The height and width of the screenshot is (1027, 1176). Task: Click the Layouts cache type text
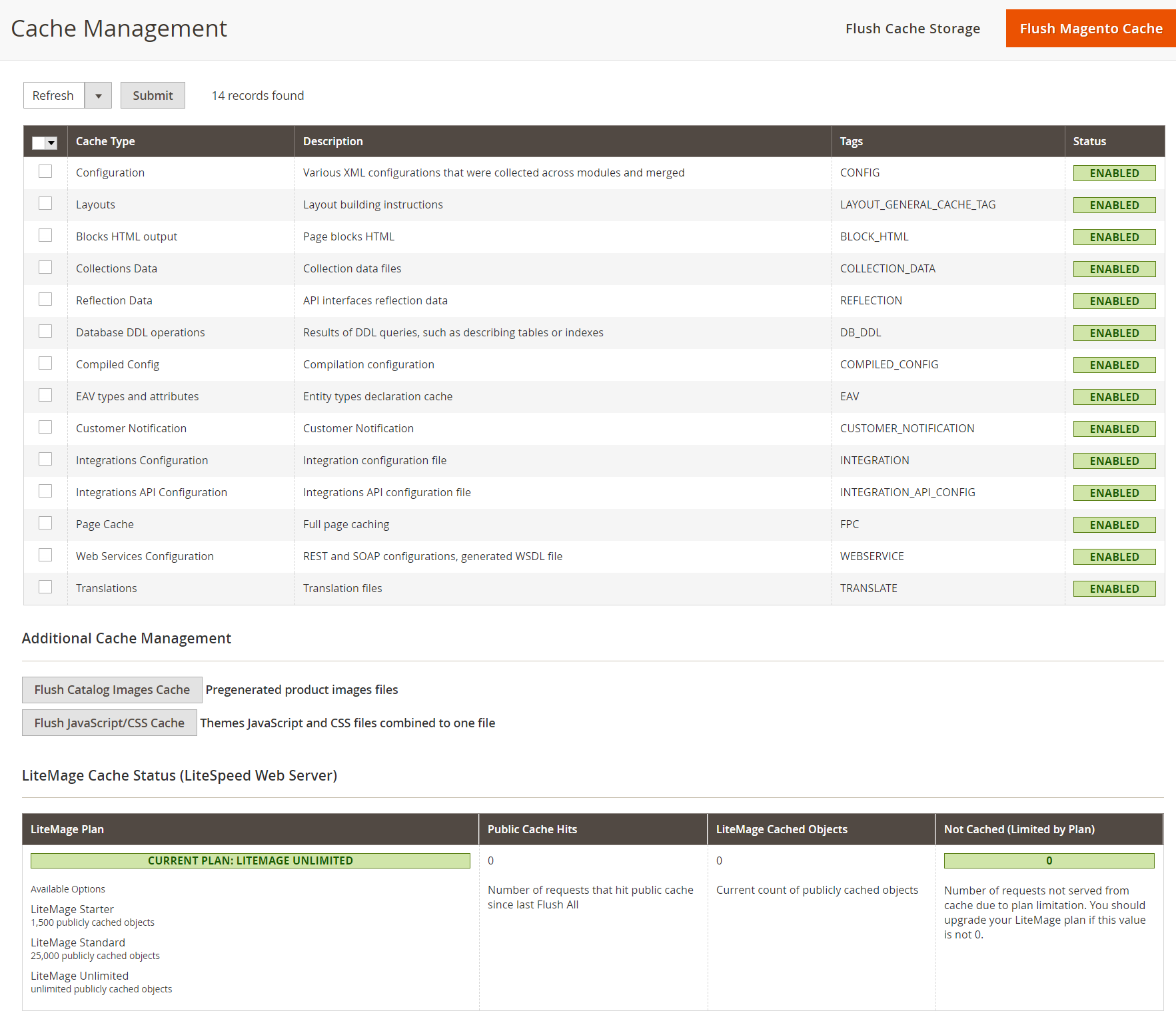tap(95, 205)
